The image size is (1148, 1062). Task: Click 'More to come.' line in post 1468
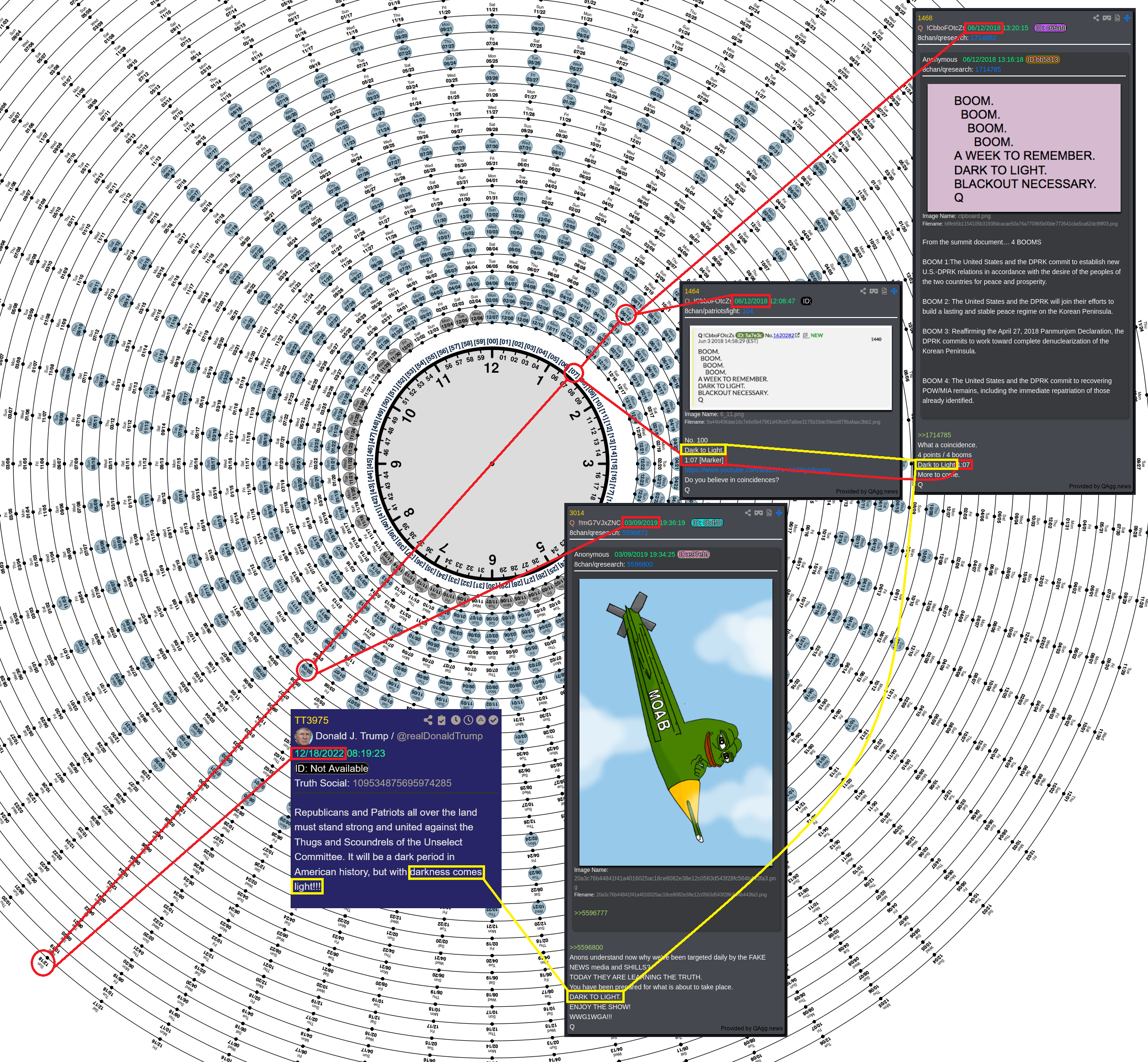tap(938, 475)
